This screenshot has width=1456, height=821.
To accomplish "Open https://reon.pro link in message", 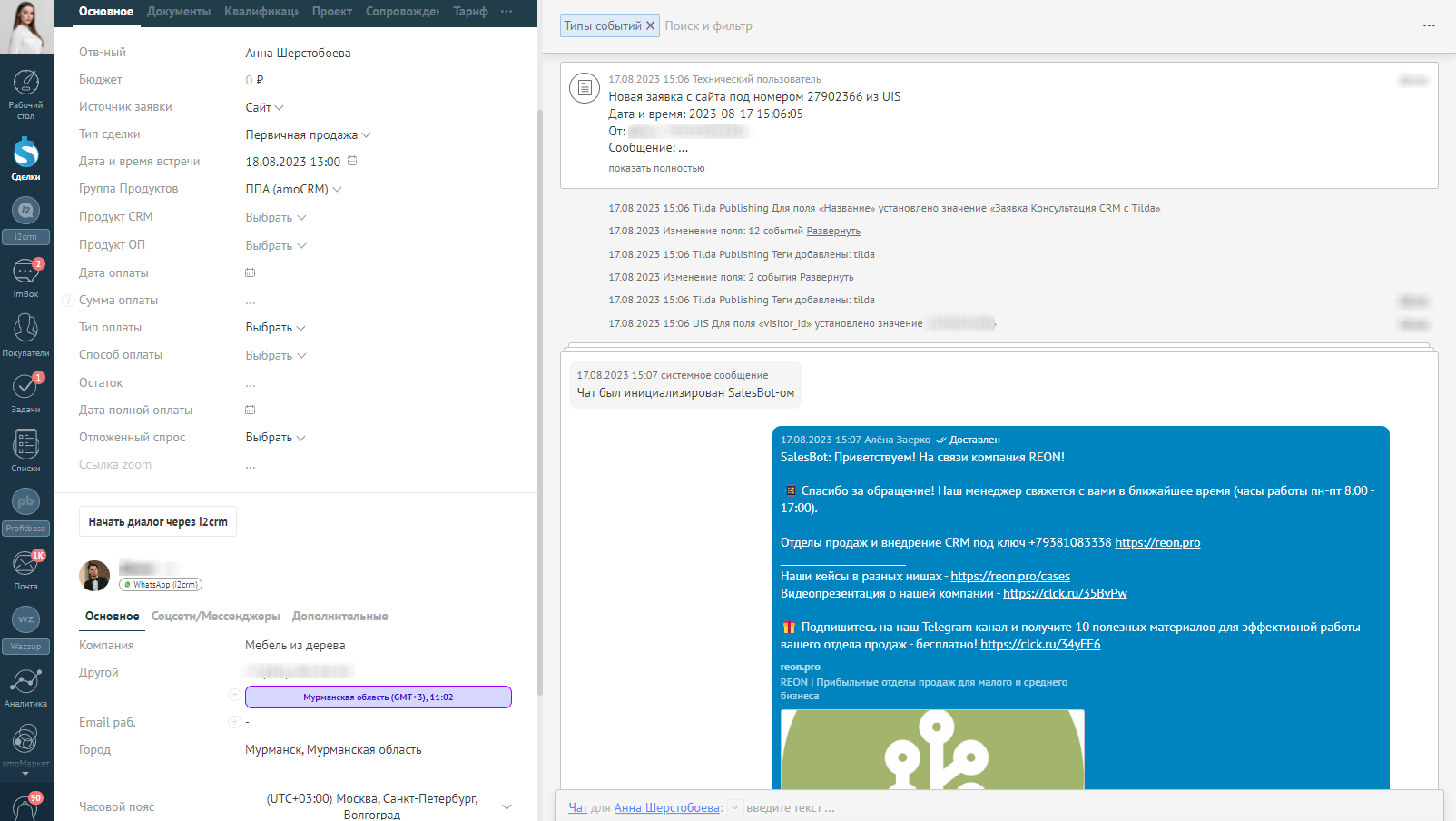I will tap(1157, 542).
